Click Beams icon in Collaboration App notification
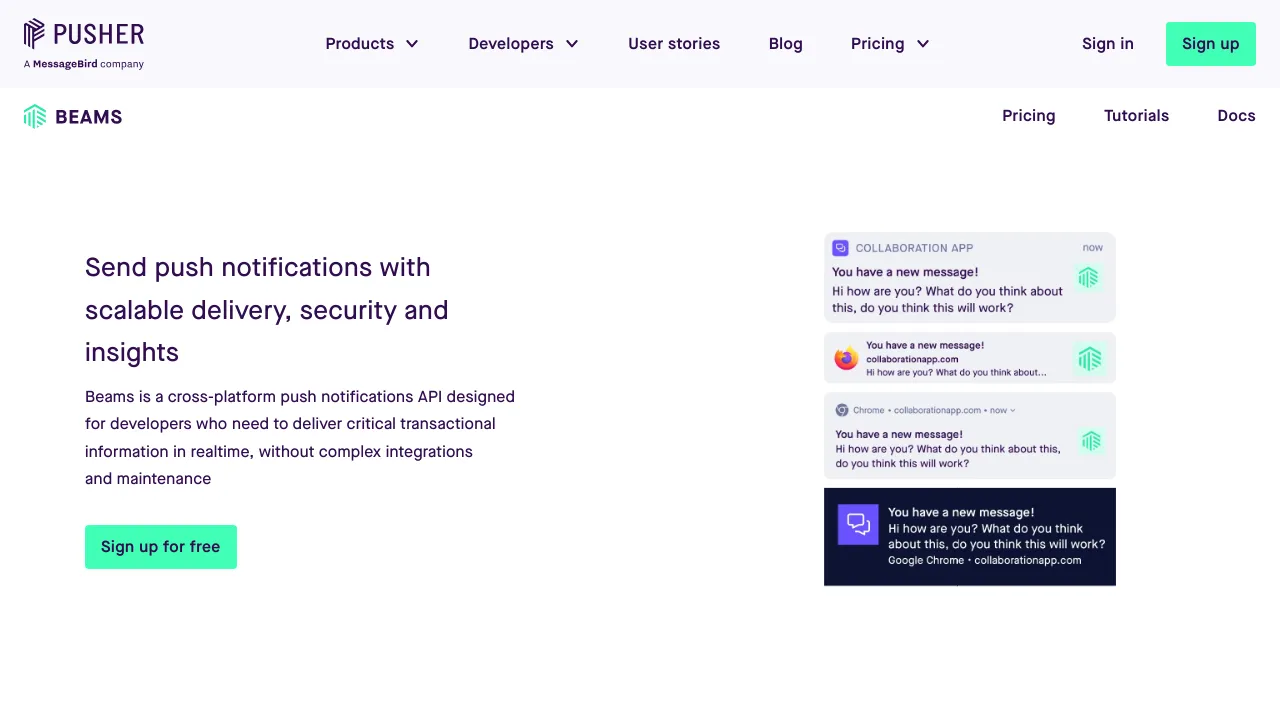The height and width of the screenshot is (720, 1280). click(1088, 278)
